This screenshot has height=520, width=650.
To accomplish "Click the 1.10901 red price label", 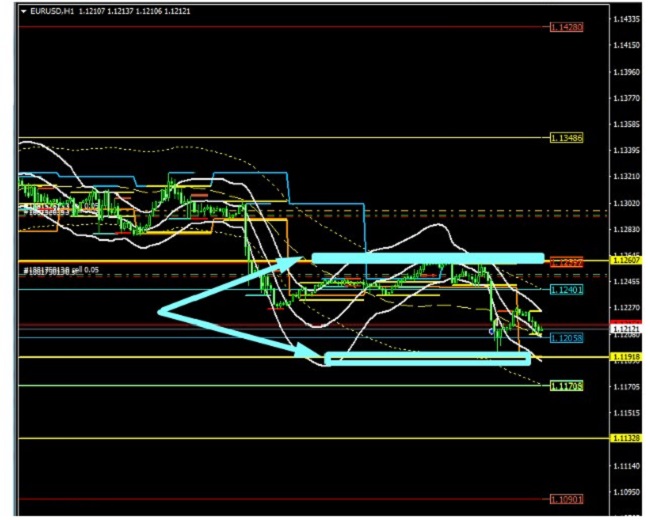I will [x=565, y=499].
